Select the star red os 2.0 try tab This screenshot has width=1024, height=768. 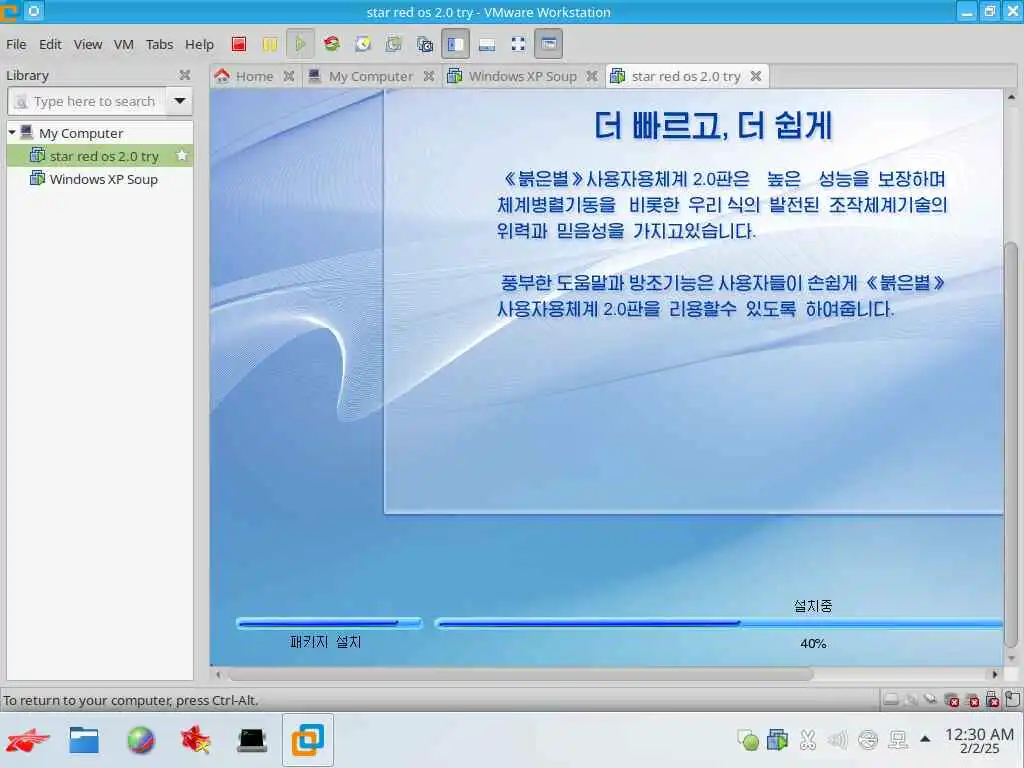[686, 76]
